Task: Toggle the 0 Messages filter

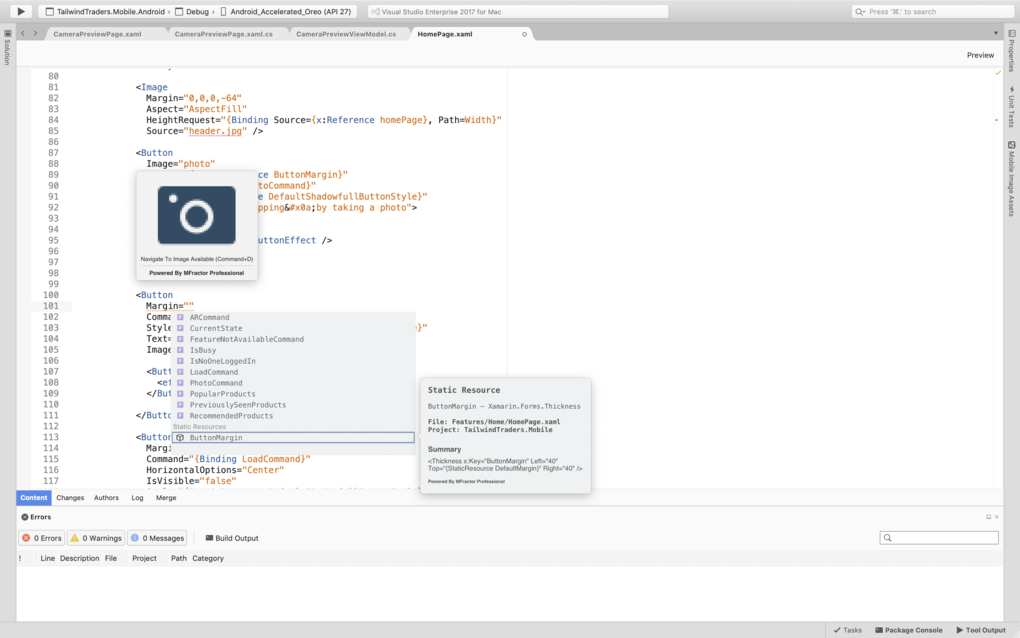Action: coord(157,538)
